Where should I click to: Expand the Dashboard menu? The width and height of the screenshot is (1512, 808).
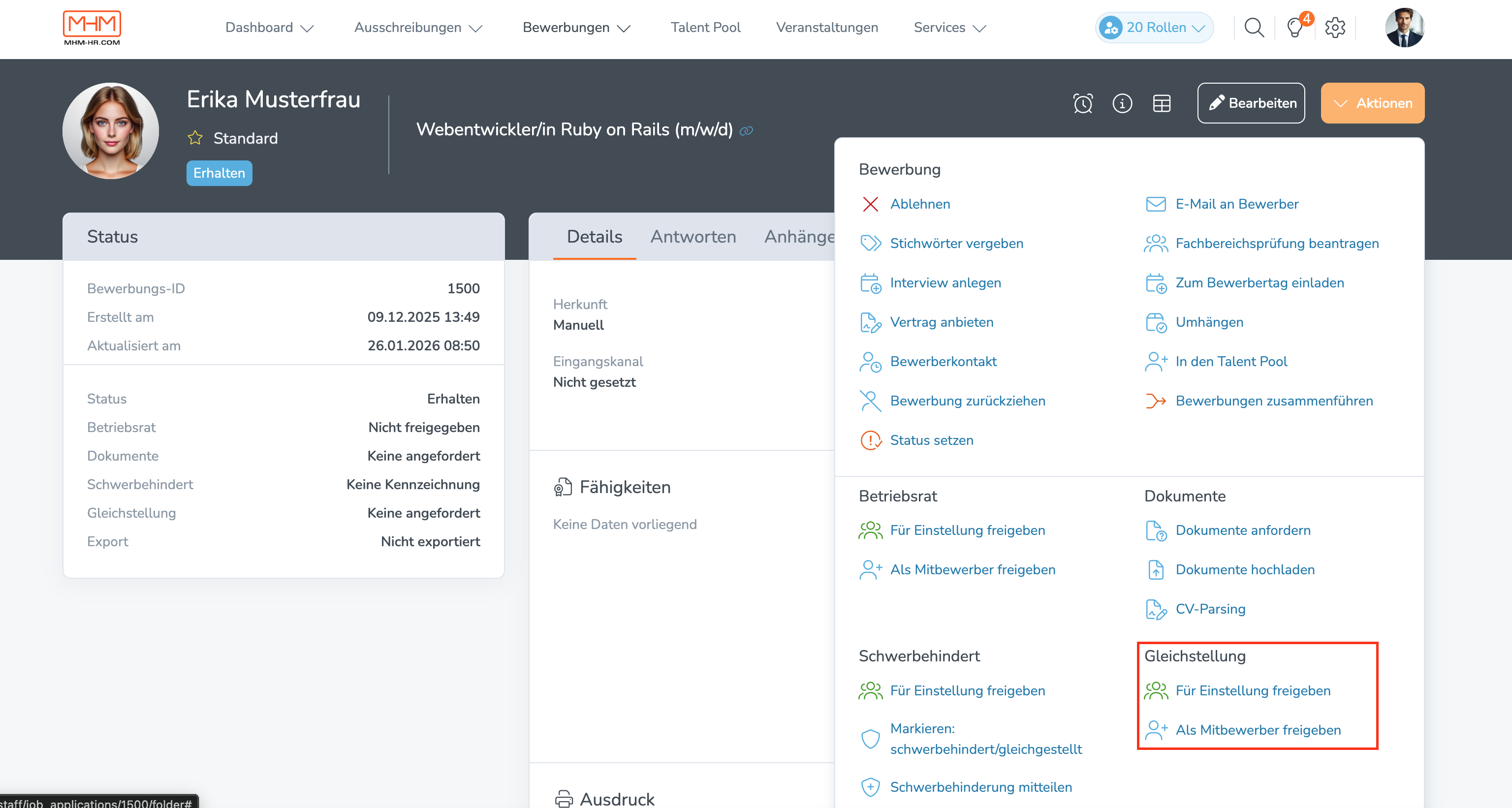click(269, 28)
